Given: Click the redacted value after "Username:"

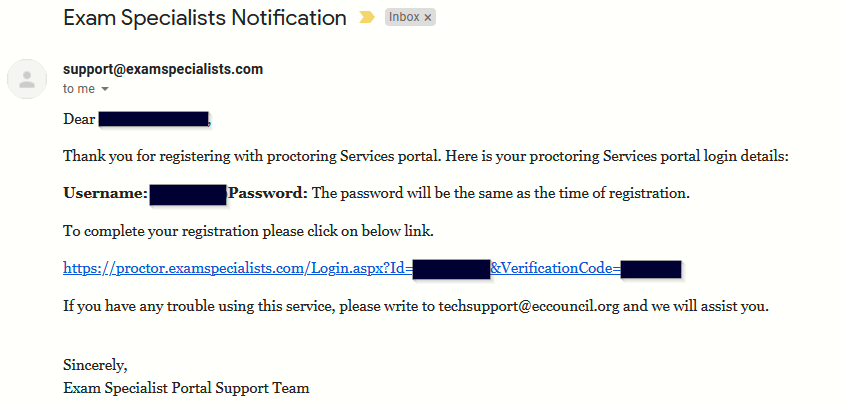Looking at the screenshot, I should click(x=188, y=194).
